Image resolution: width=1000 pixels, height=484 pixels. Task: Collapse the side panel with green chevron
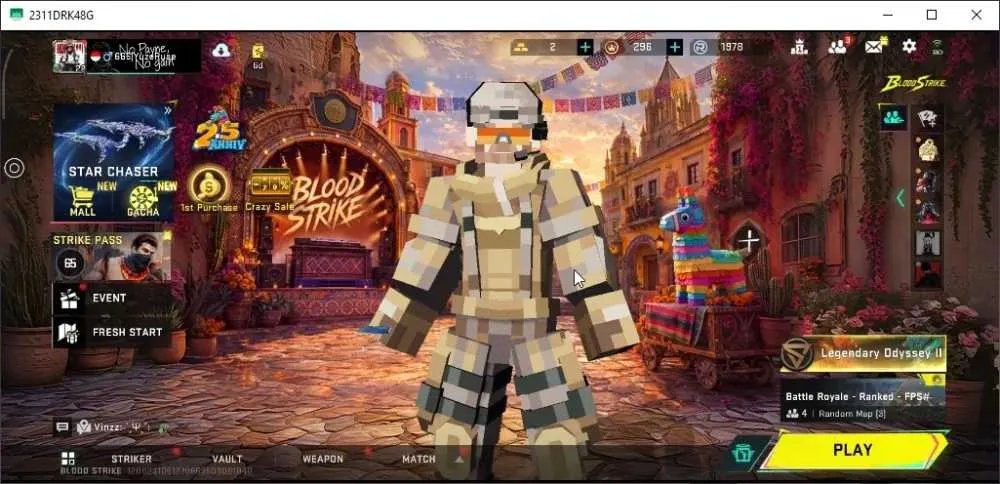pos(901,198)
